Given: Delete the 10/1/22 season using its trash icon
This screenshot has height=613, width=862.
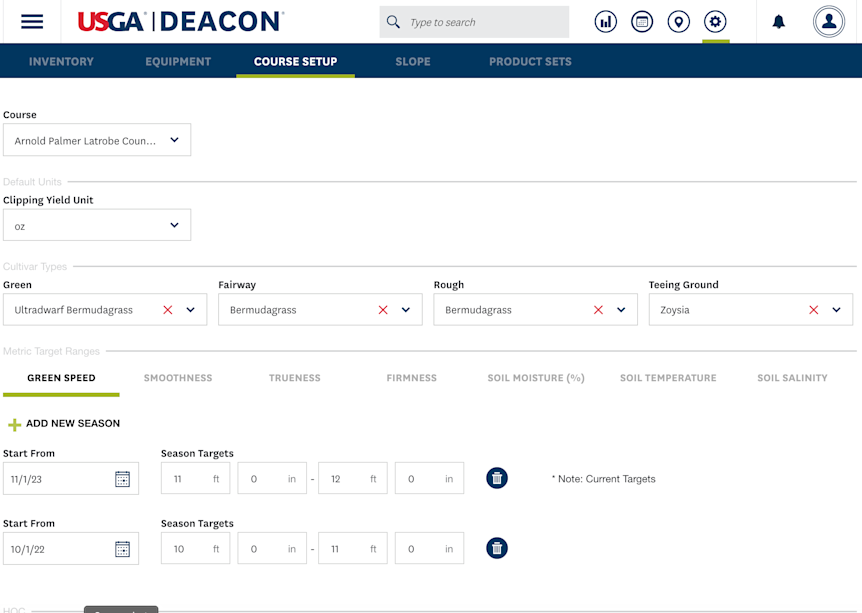Looking at the screenshot, I should pyautogui.click(x=497, y=548).
